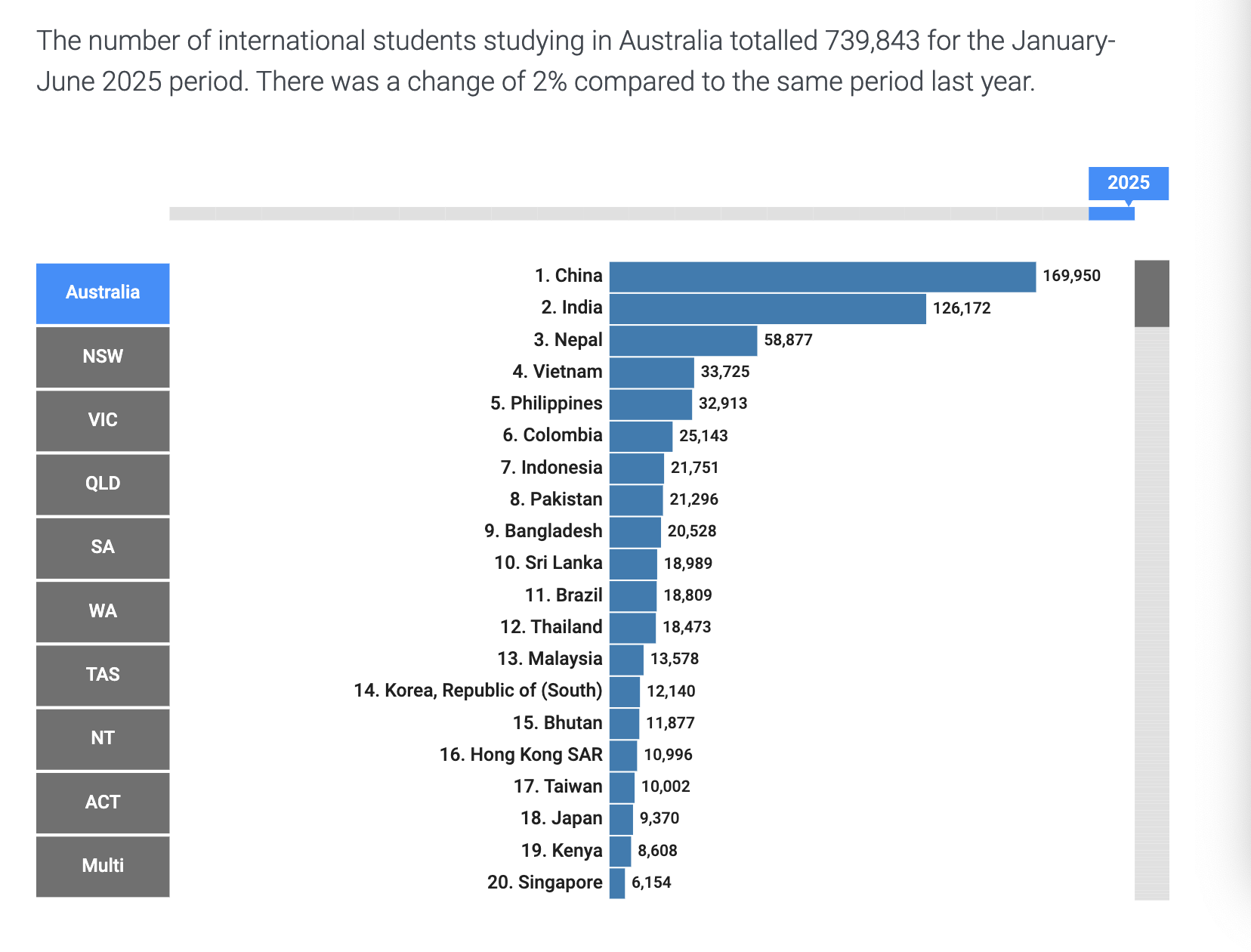Click the 2025 year slider handle
Screen dimensions: 1251x952
point(1111,214)
